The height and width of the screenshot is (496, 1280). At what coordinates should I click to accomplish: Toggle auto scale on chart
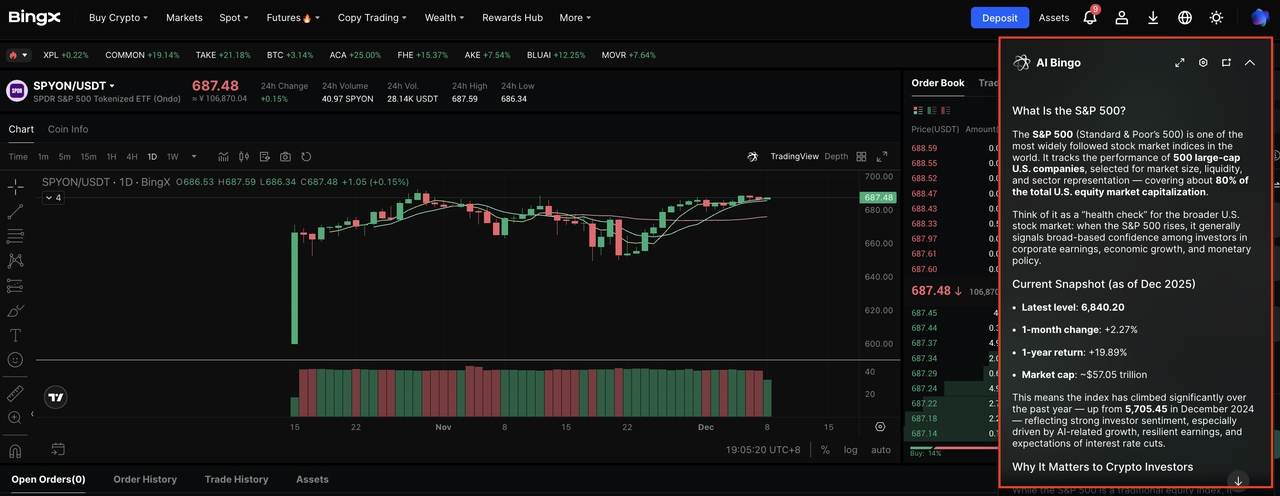click(880, 450)
